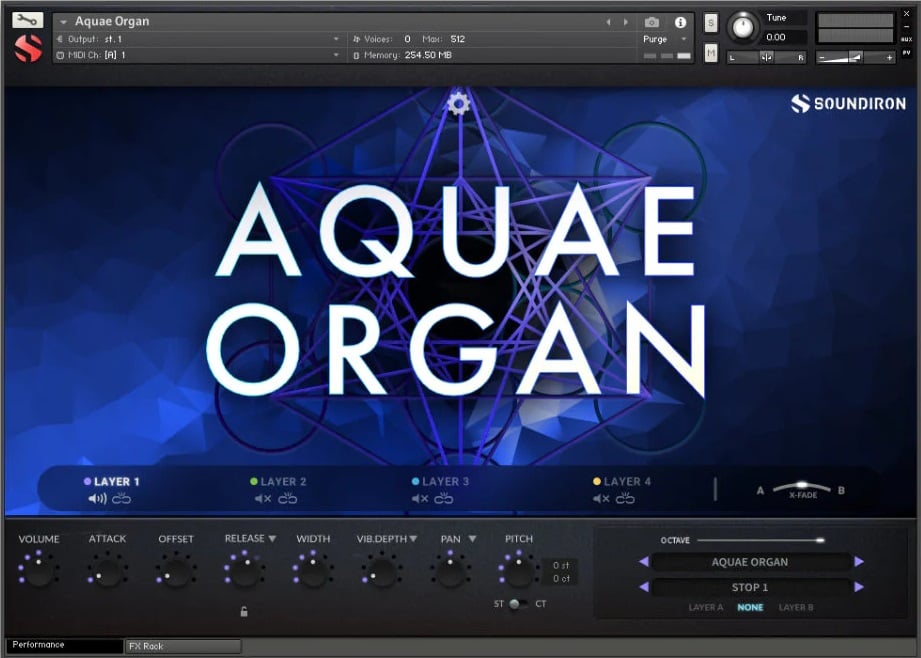Image resolution: width=921 pixels, height=658 pixels.
Task: Click the Layer 1 link icon
Action: (121, 499)
